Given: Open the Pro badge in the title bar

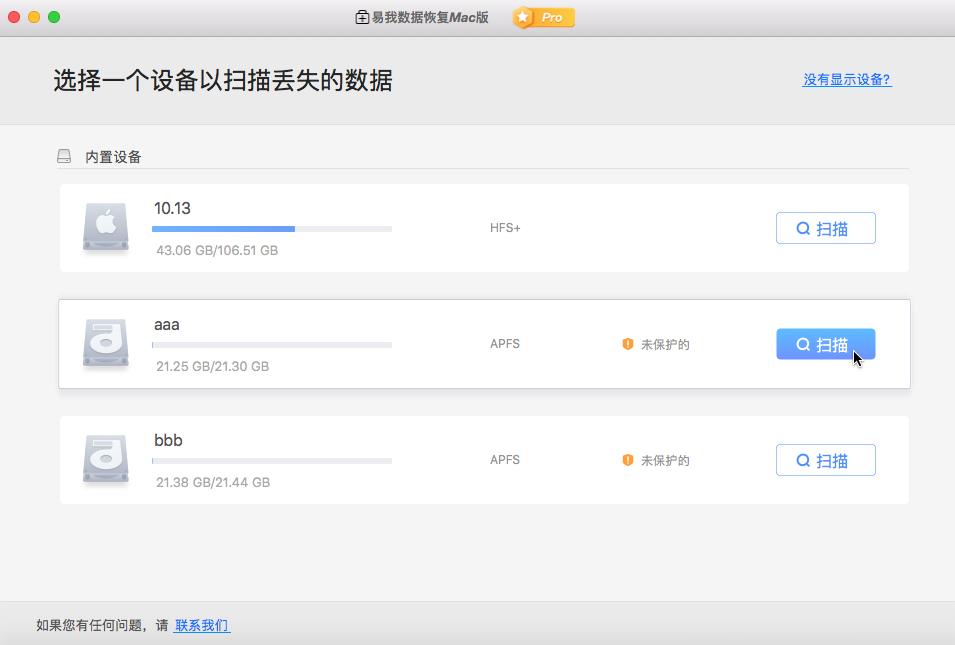Looking at the screenshot, I should click(542, 17).
